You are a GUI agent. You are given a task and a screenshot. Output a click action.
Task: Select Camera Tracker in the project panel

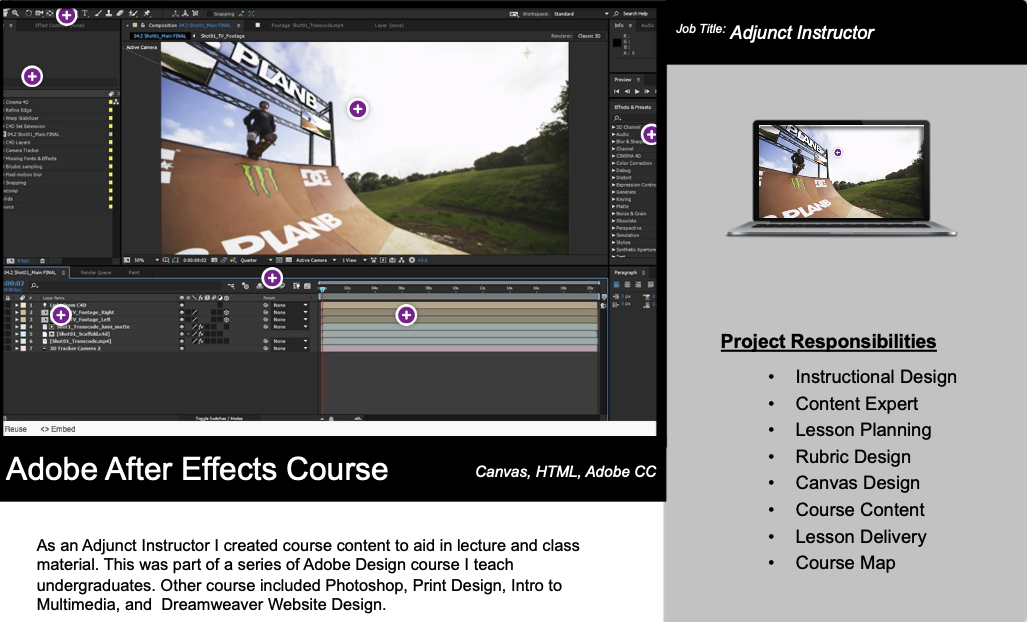(22, 151)
